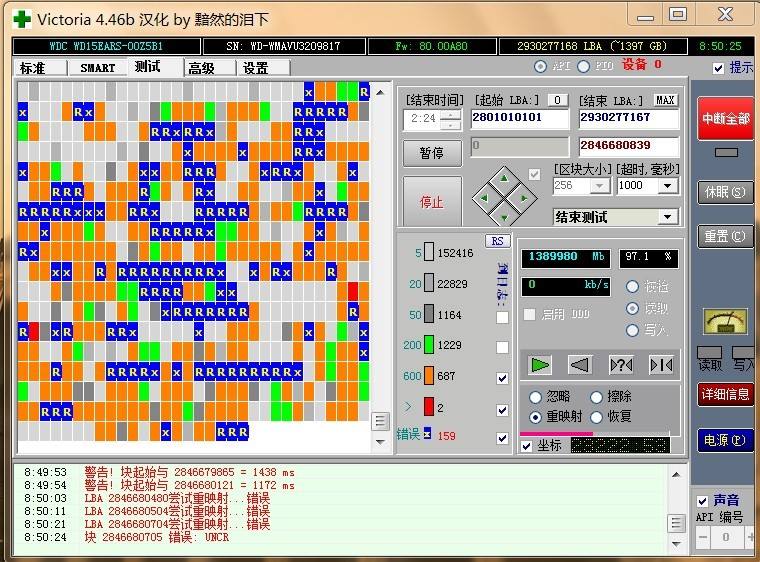Click the reverse scan arrow icon
This screenshot has width=760, height=562.
coord(580,365)
